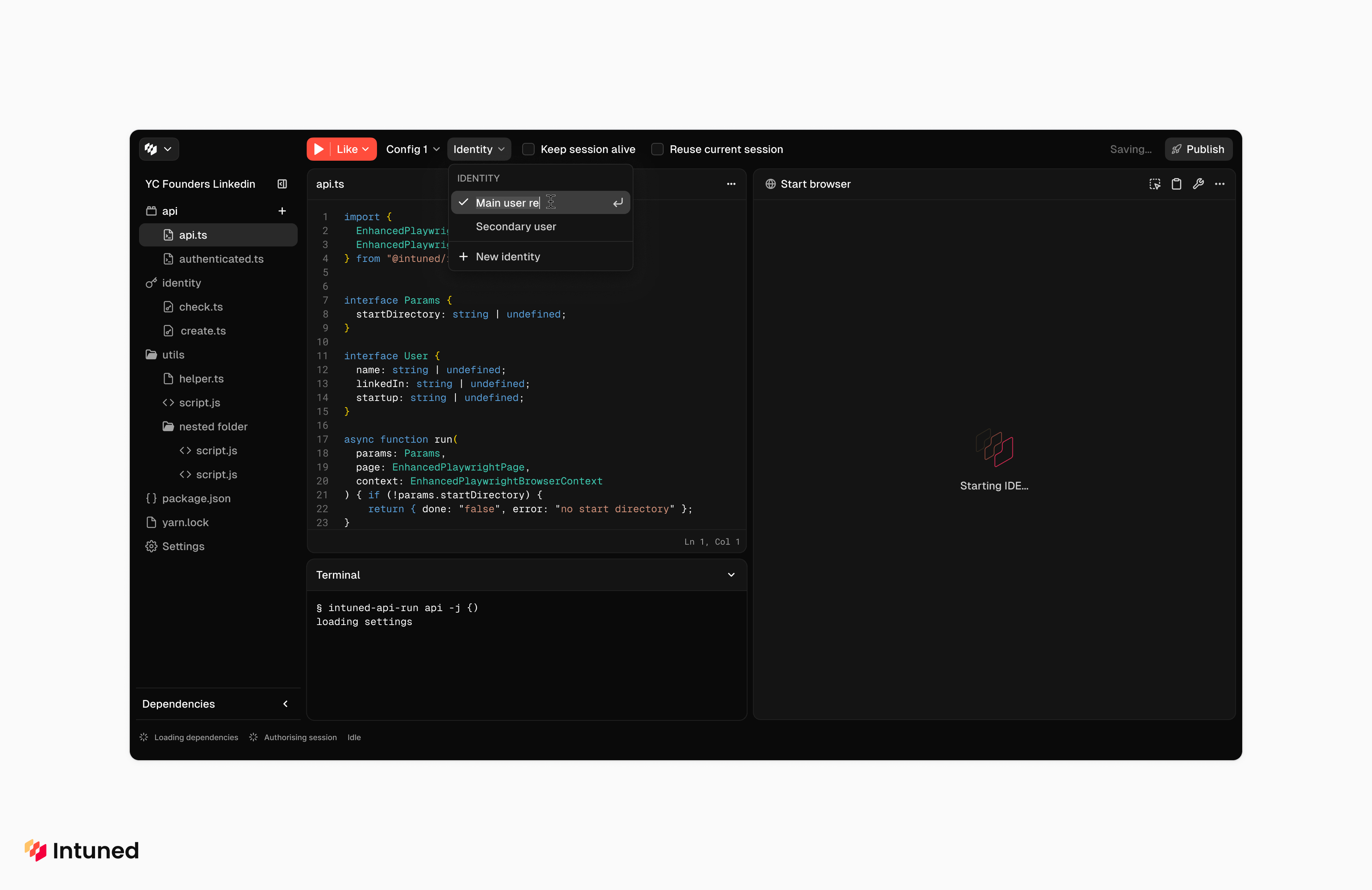Viewport: 1372px width, 890px height.
Task: Click the Saving... status text
Action: [x=1131, y=149]
